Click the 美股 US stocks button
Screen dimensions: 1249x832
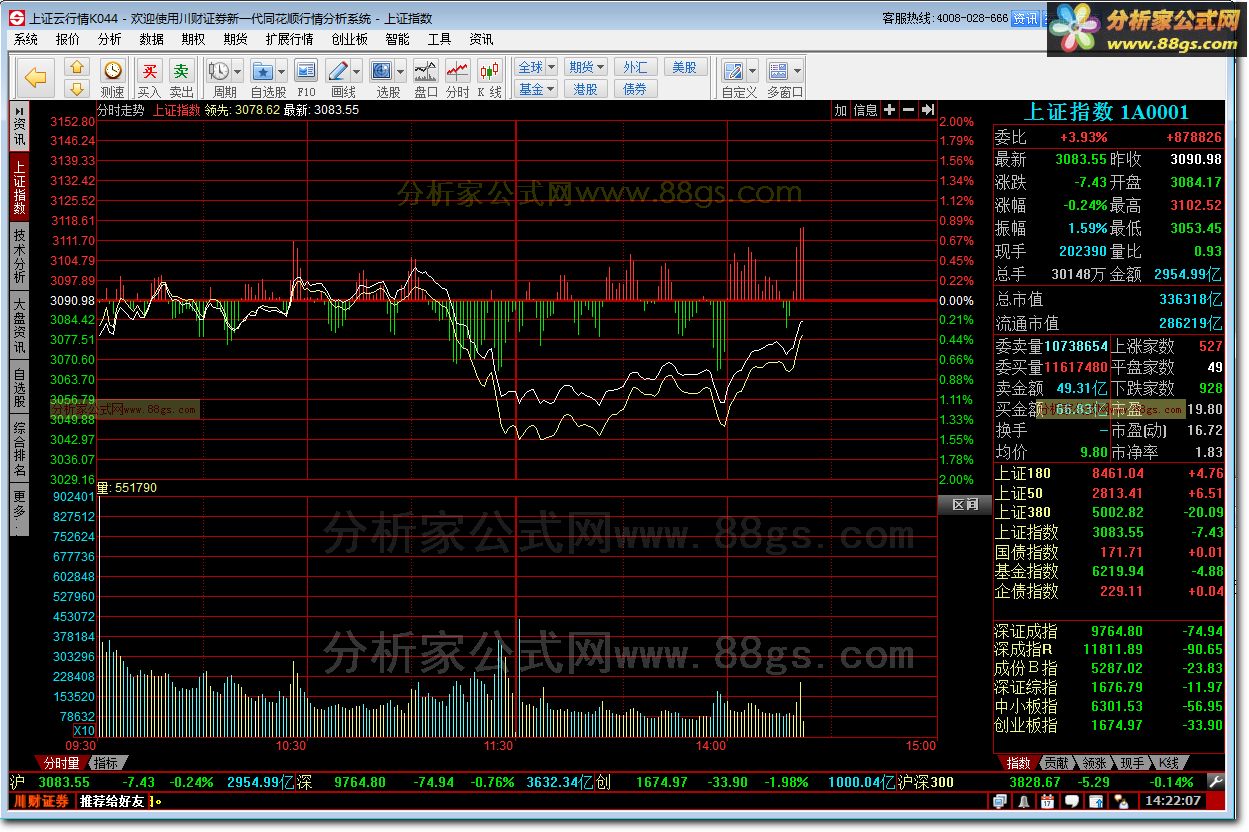click(x=686, y=67)
